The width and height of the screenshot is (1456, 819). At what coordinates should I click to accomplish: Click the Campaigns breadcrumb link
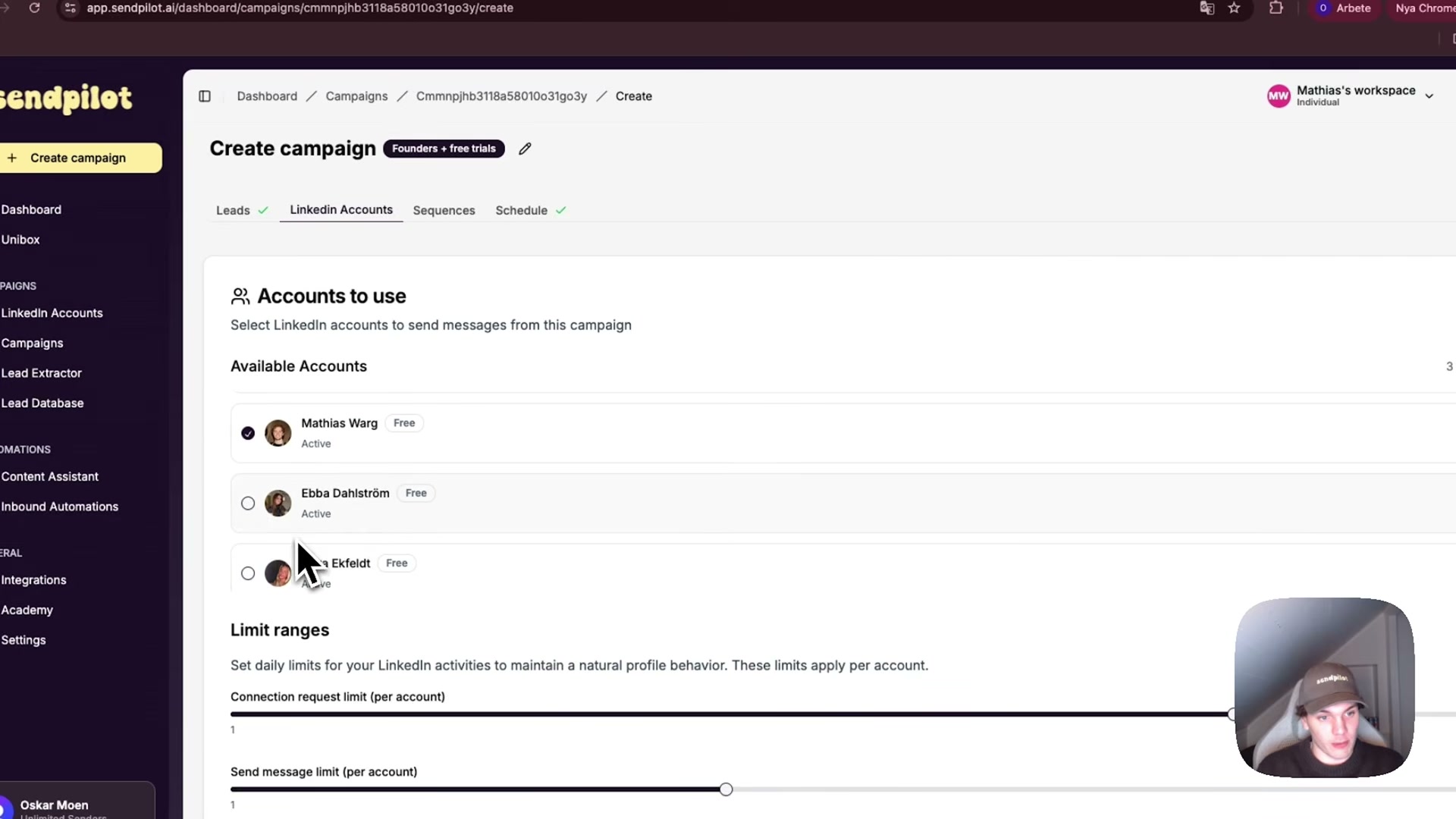tap(356, 96)
